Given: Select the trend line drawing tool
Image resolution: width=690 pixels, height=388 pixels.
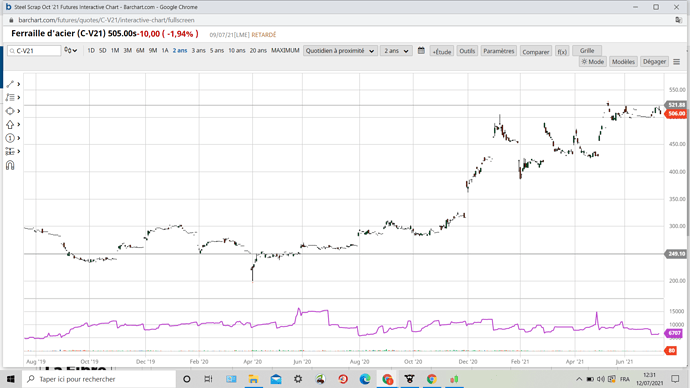Looking at the screenshot, I should tap(10, 84).
